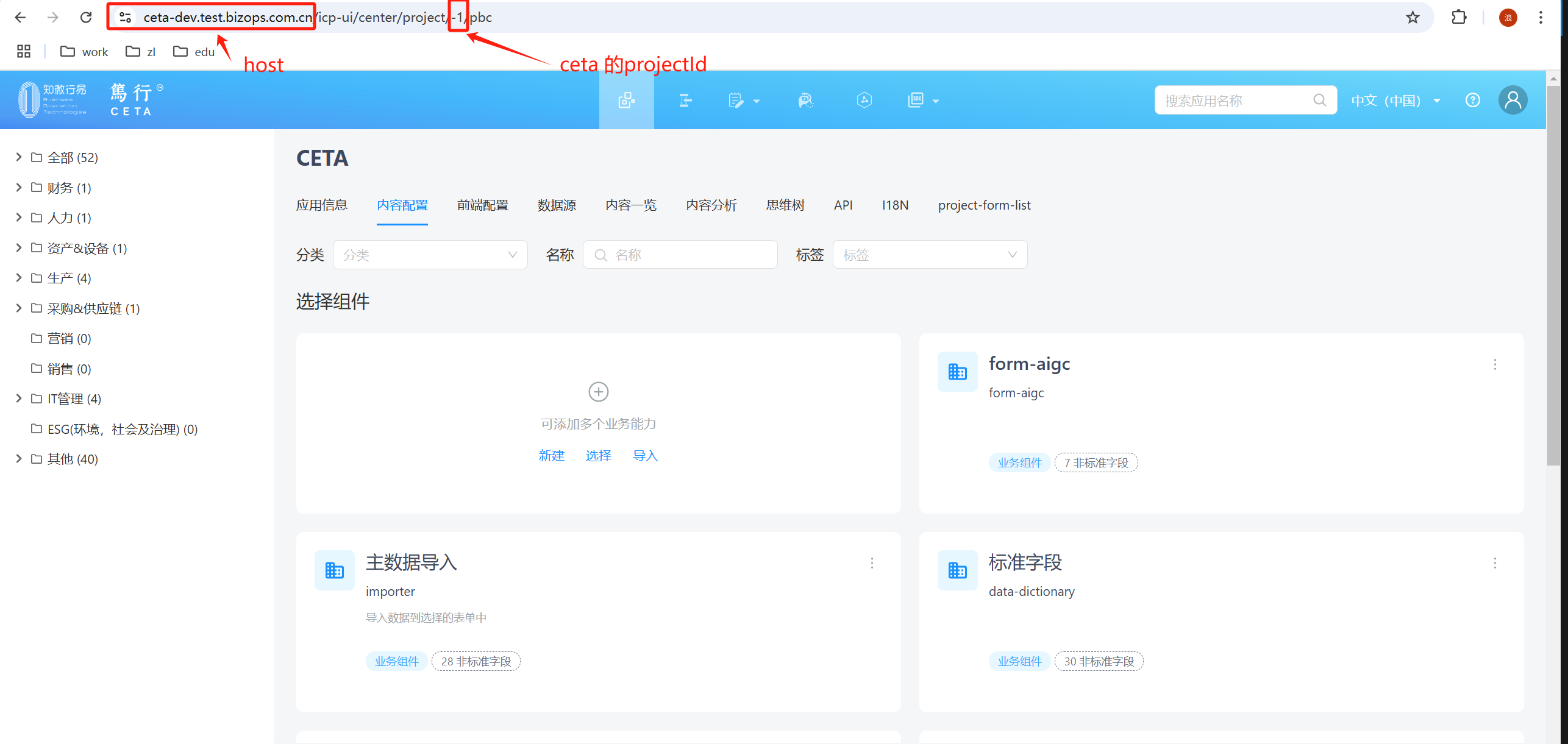1568x744 pixels.
Task: Click the 名称 search input
Action: [x=680, y=255]
